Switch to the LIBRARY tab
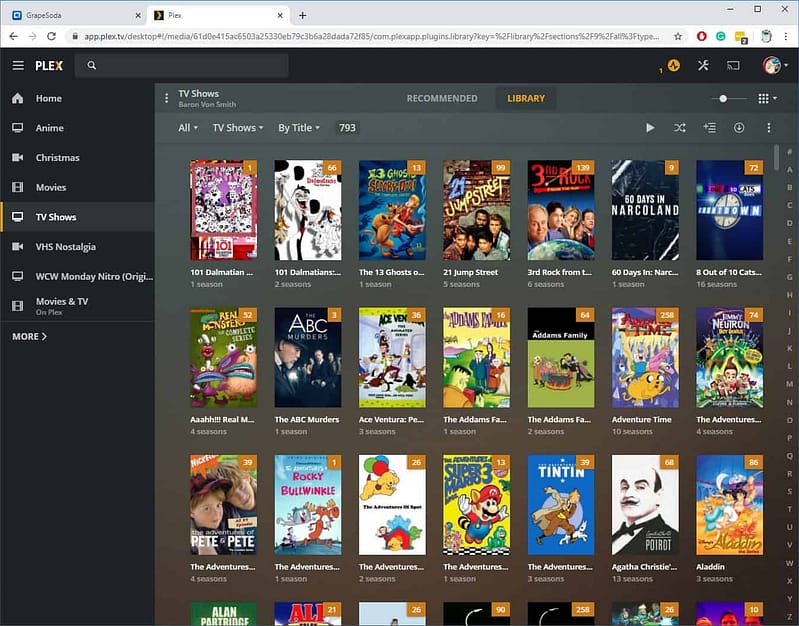The image size is (799, 626). [526, 98]
